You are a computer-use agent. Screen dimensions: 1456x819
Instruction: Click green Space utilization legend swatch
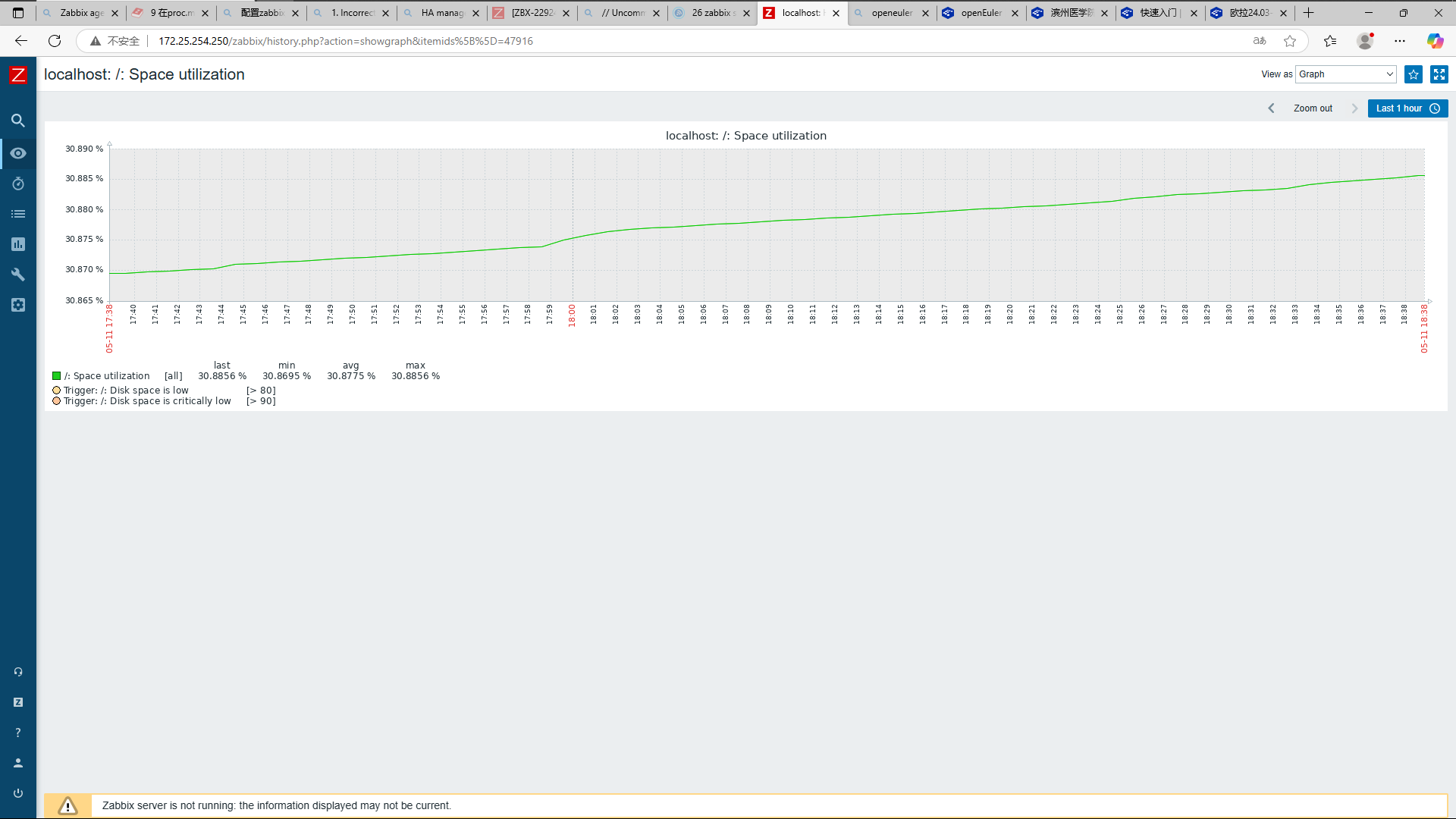click(x=57, y=376)
